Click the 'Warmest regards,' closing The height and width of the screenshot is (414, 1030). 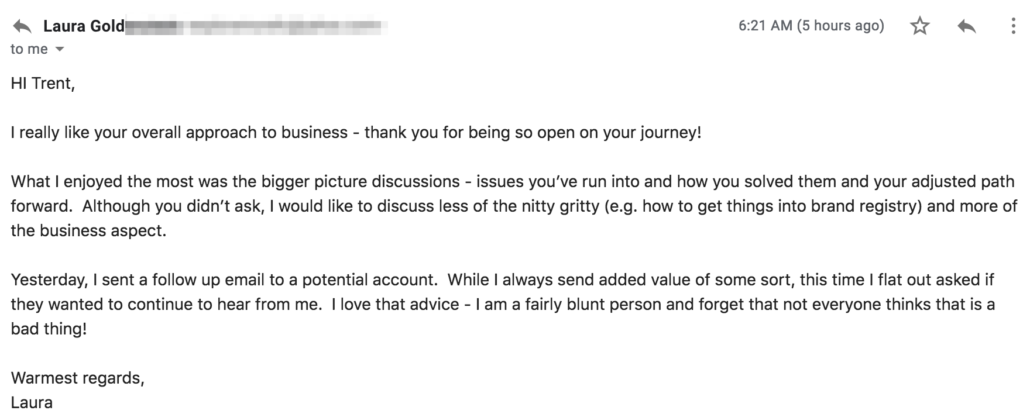click(x=78, y=378)
